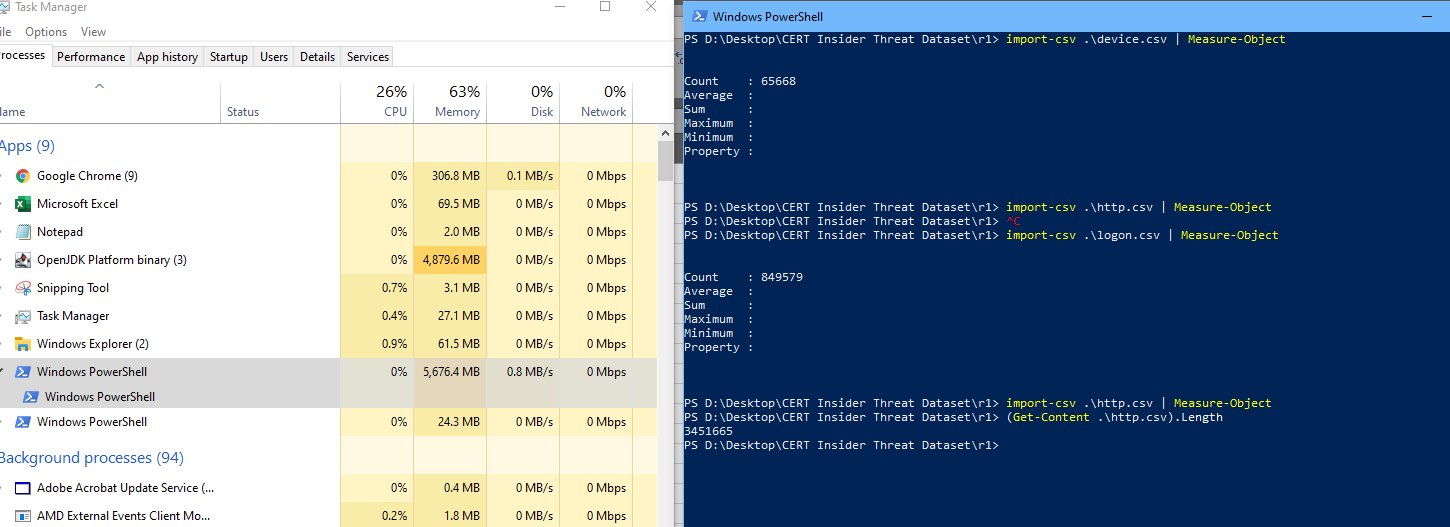Switch to the Users tab
The image size is (1450, 527).
[x=274, y=57]
